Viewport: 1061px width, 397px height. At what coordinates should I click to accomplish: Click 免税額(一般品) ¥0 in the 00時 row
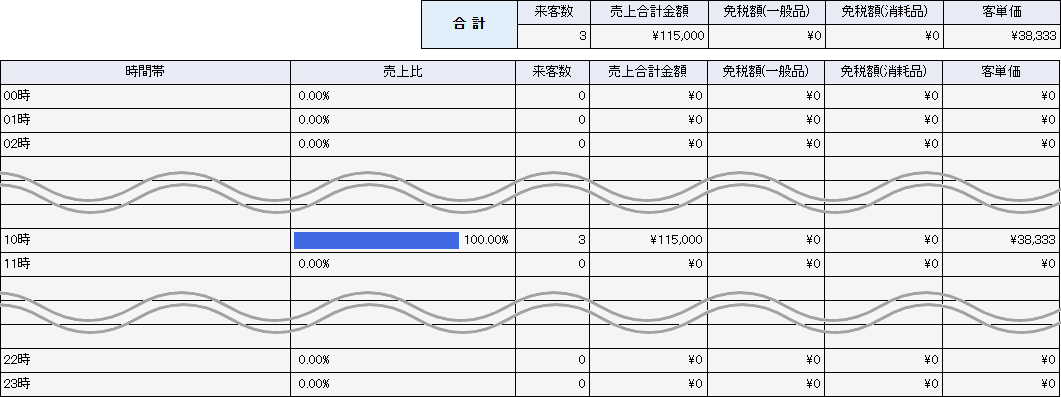(x=813, y=96)
